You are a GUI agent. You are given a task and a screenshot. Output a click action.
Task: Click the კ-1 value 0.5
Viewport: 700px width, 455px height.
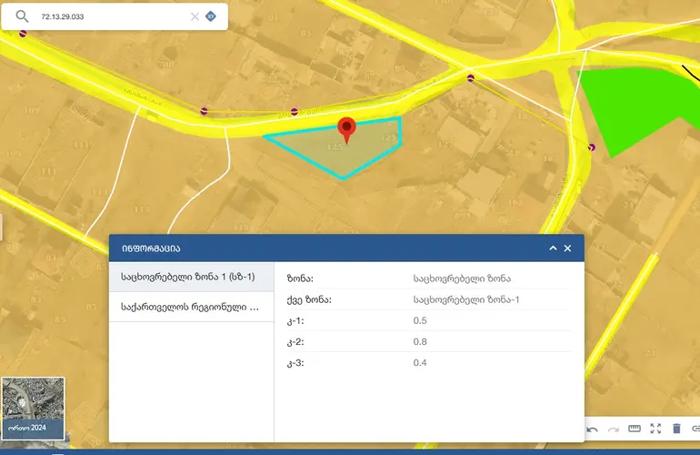[x=420, y=321]
